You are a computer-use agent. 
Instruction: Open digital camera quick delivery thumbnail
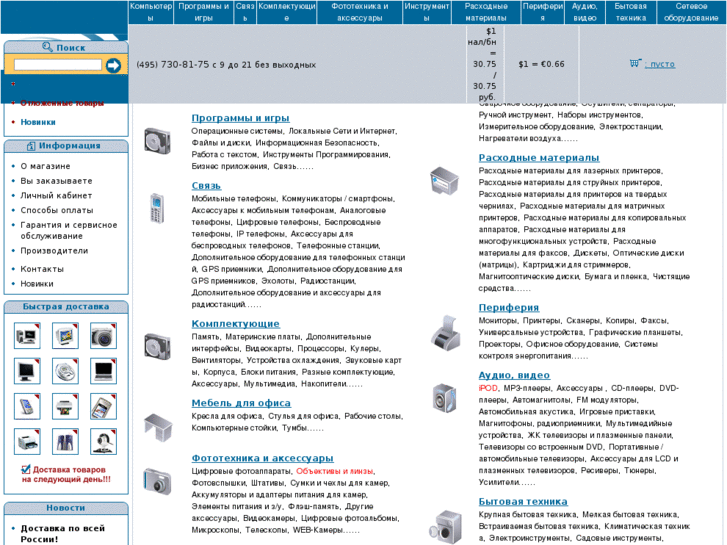[103, 335]
